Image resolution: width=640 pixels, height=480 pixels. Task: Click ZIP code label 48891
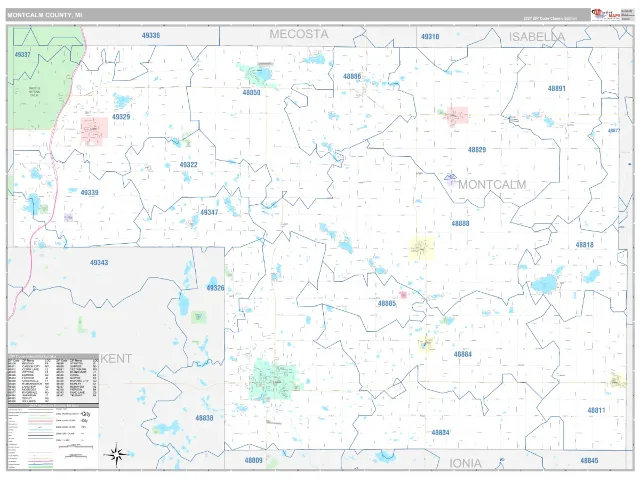pos(557,89)
